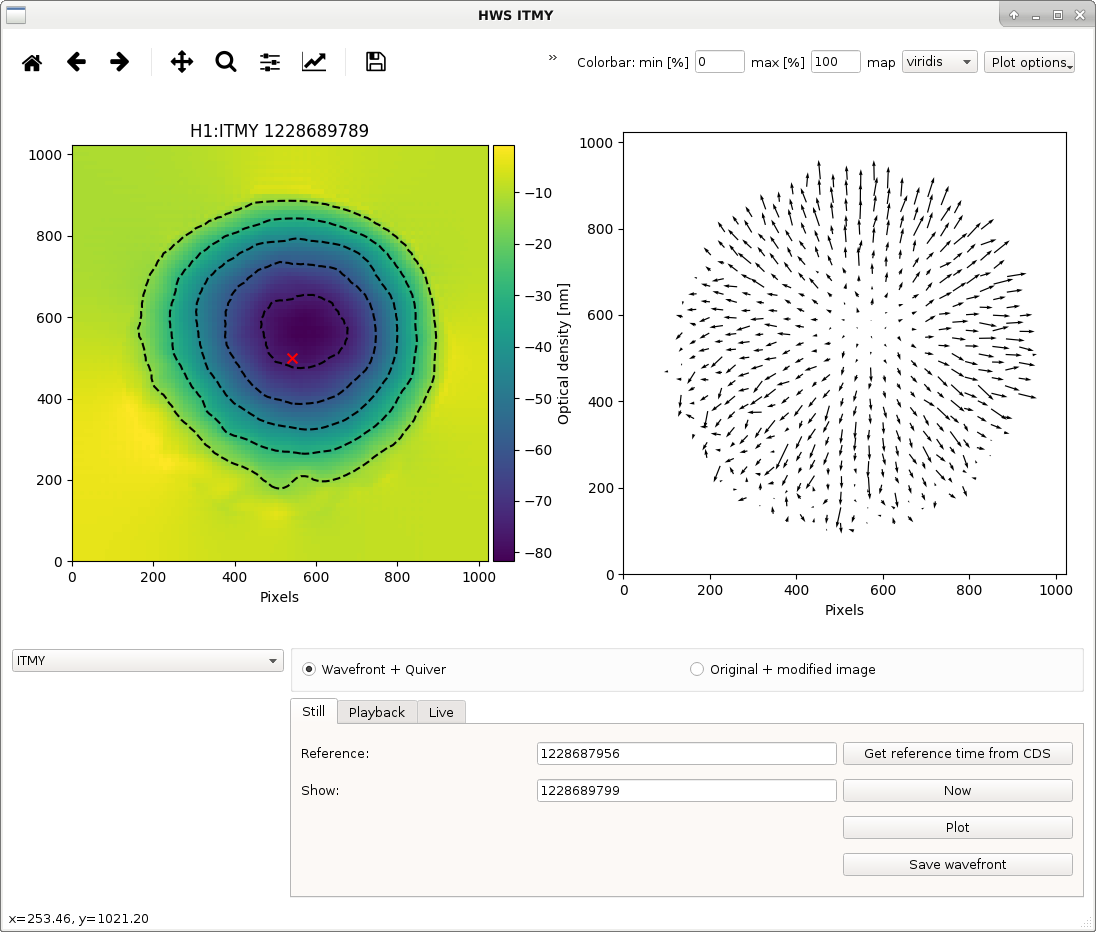
Task: Go back to previous view arrow
Action: click(x=76, y=62)
